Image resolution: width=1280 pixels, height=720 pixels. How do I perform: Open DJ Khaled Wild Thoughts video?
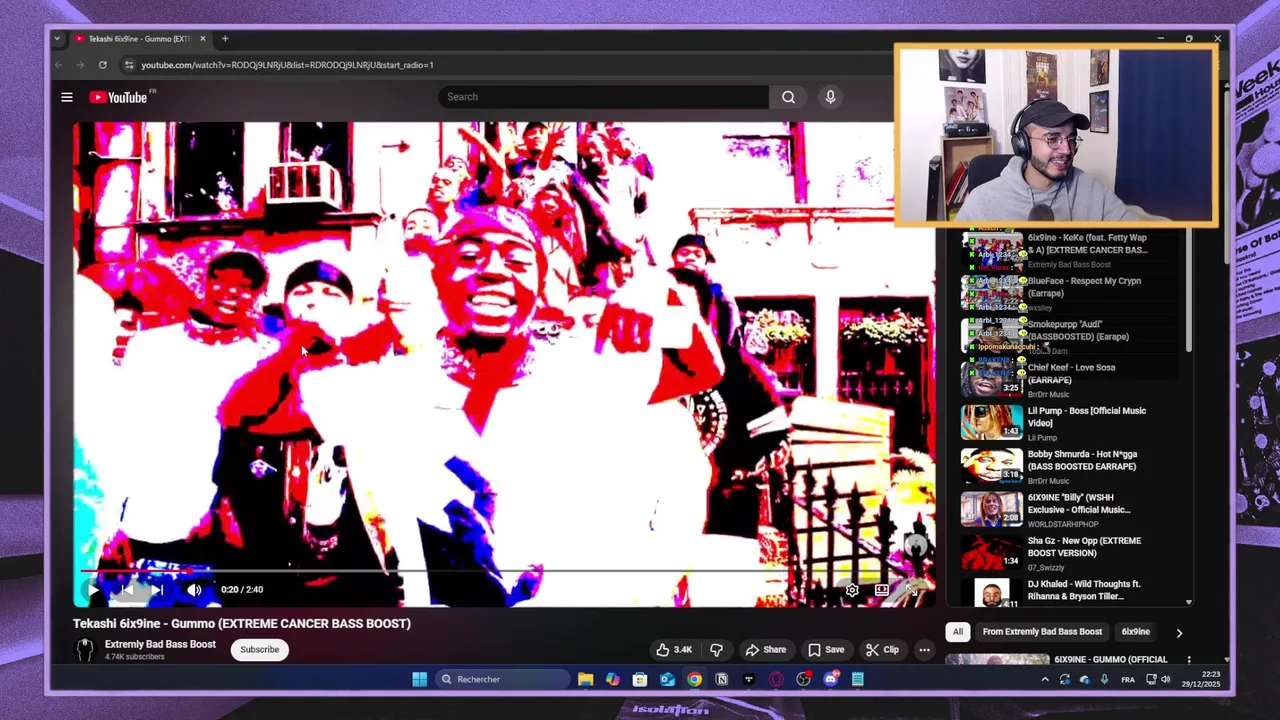(1084, 590)
